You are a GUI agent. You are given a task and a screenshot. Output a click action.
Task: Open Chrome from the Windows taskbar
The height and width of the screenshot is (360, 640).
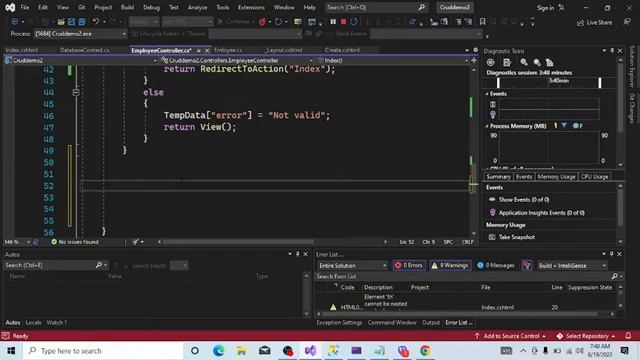[425, 351]
